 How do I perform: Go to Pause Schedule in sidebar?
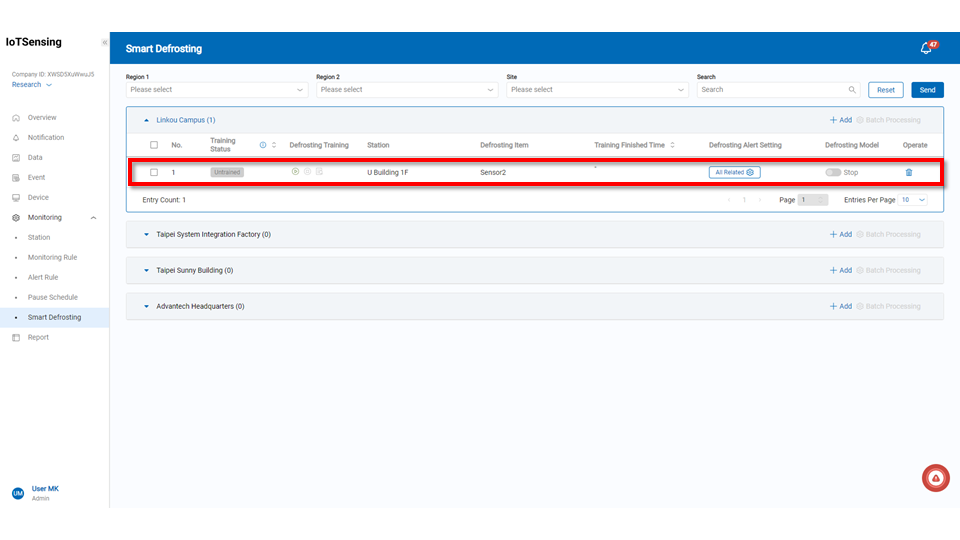point(52,297)
